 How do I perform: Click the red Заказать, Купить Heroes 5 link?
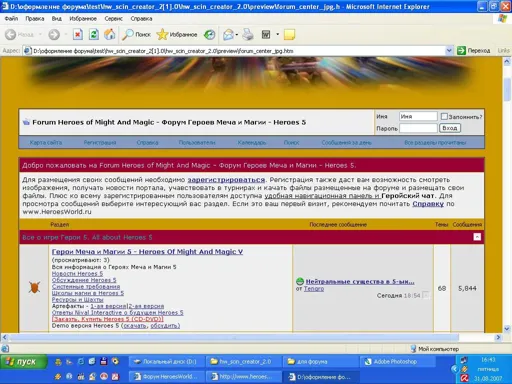coord(108,319)
